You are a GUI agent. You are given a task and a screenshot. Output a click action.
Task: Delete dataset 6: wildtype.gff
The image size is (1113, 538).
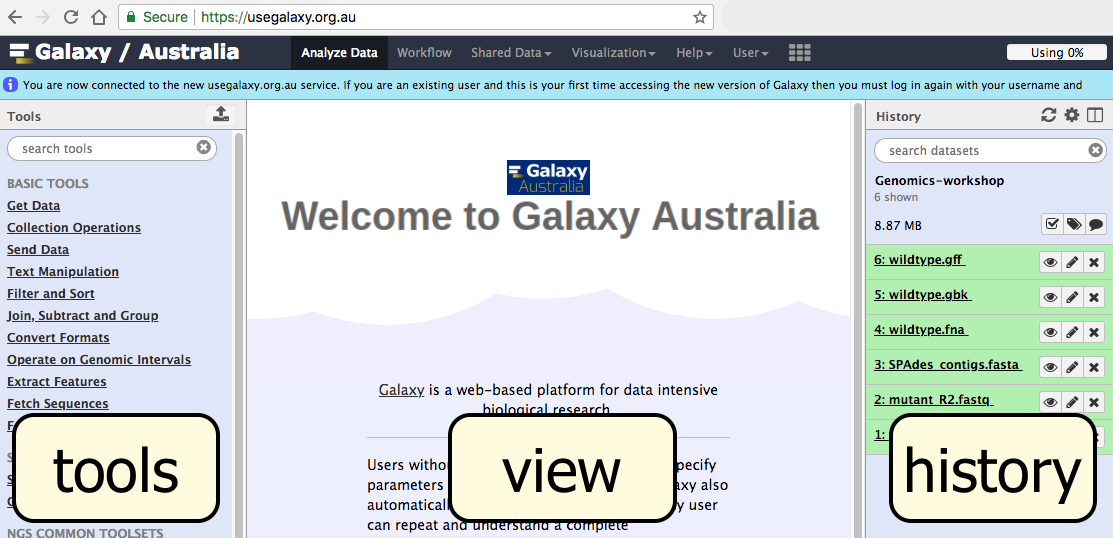point(1094,262)
